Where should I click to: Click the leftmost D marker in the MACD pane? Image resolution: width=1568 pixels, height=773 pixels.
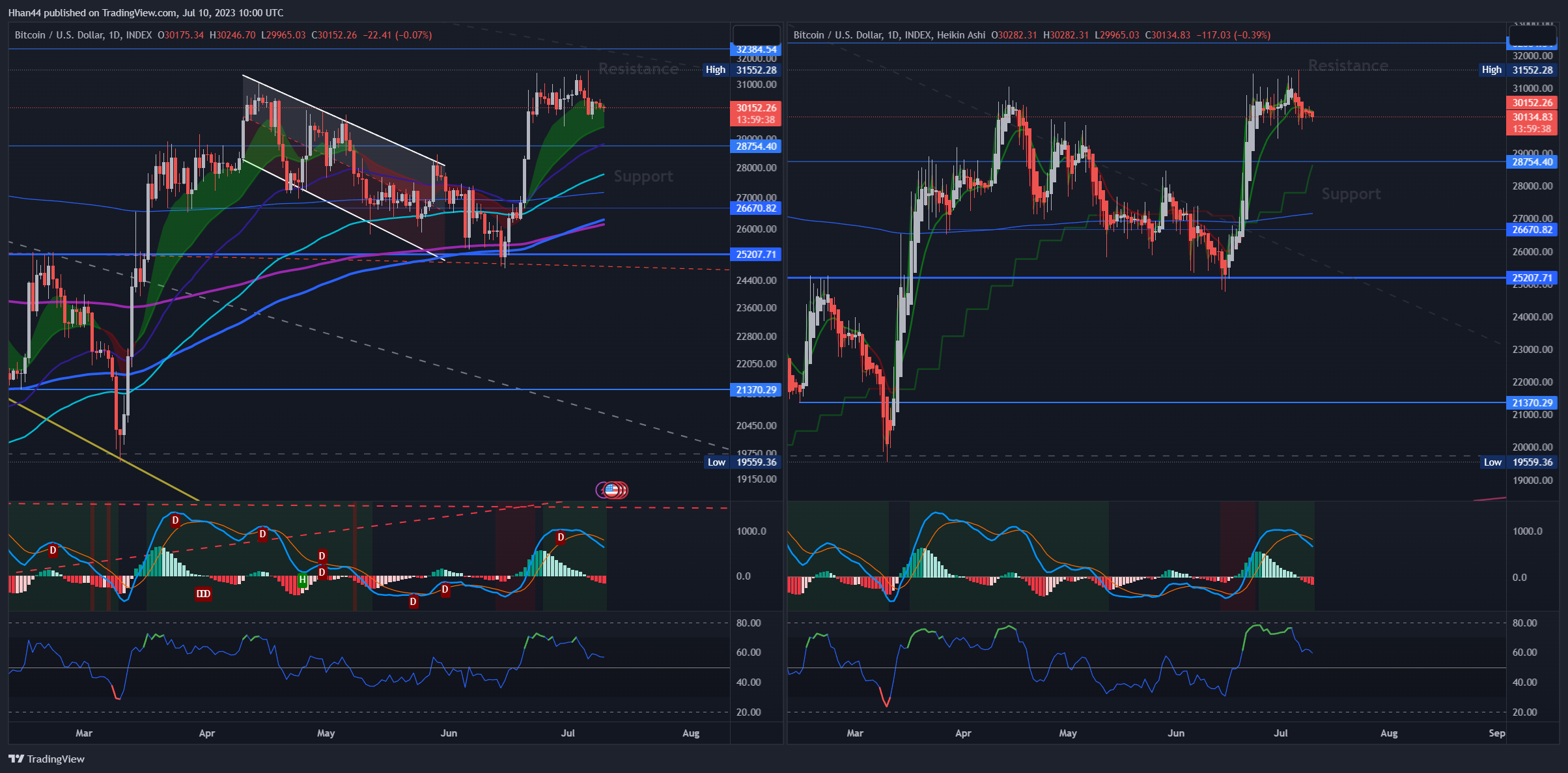pos(53,551)
